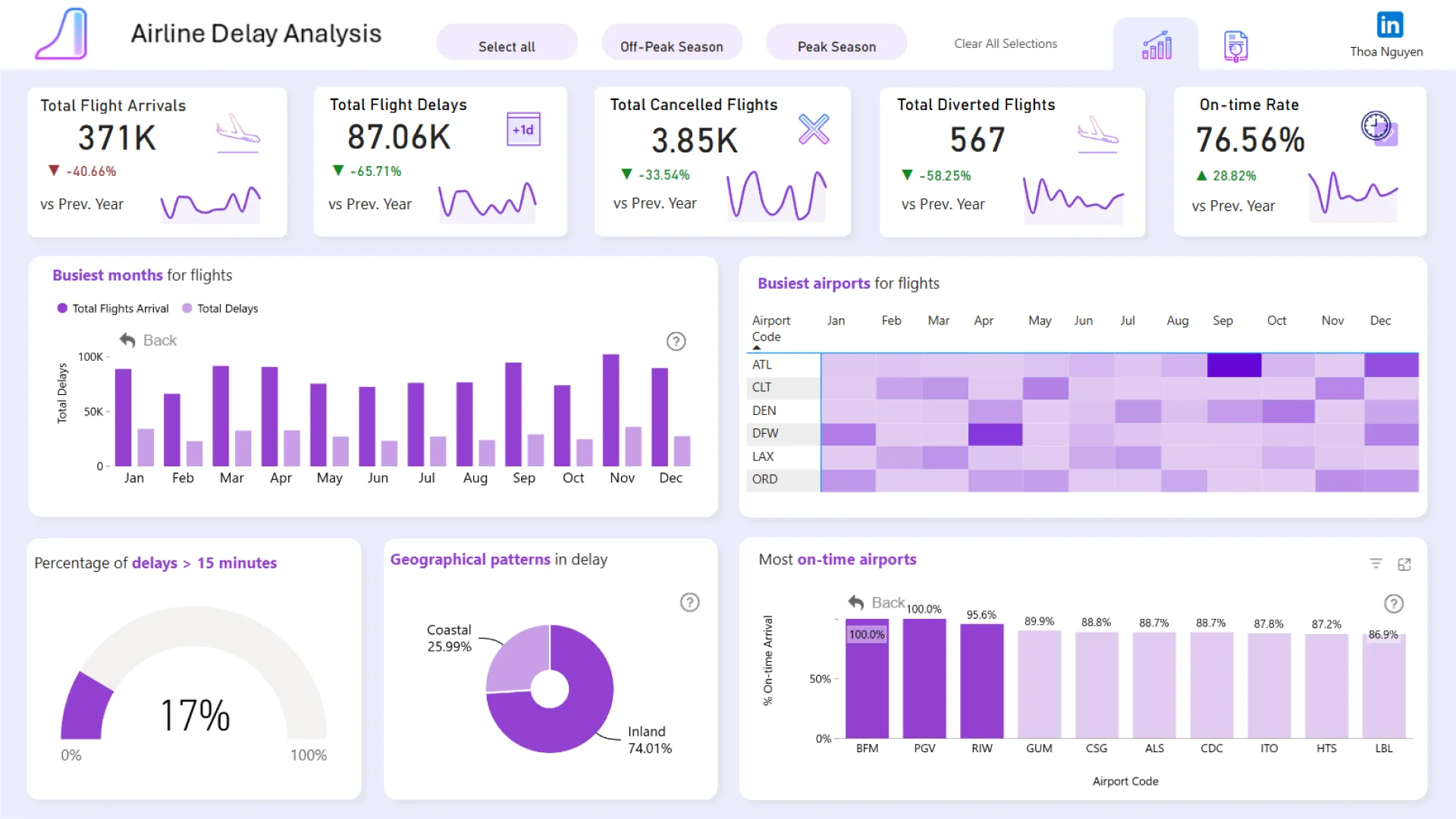Viewport: 1456px width, 819px height.
Task: Switch to the bar chart dashboard page icon
Action: click(1156, 45)
